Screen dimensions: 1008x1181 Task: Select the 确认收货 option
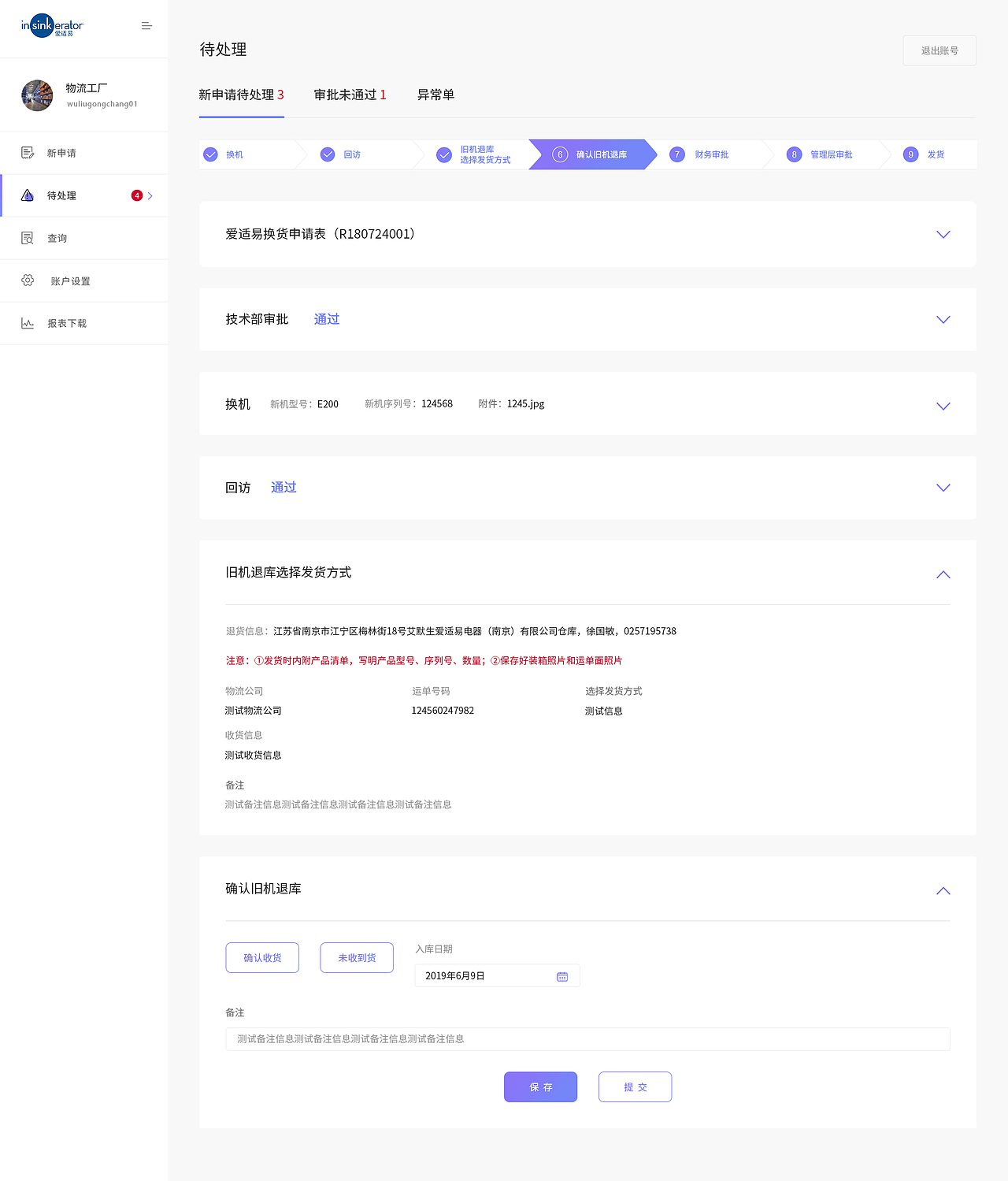pos(262,958)
